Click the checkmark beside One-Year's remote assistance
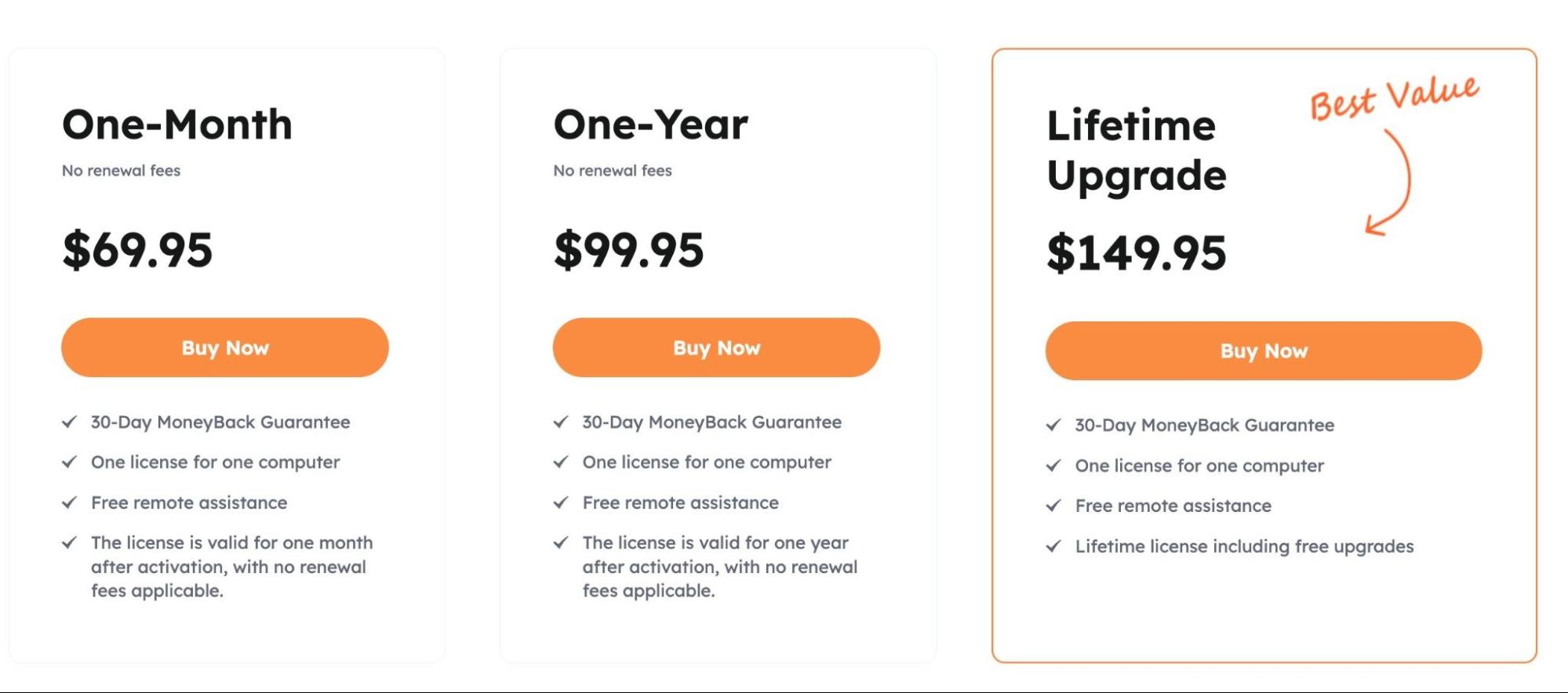Screen dimensions: 1568x693 pos(561,503)
